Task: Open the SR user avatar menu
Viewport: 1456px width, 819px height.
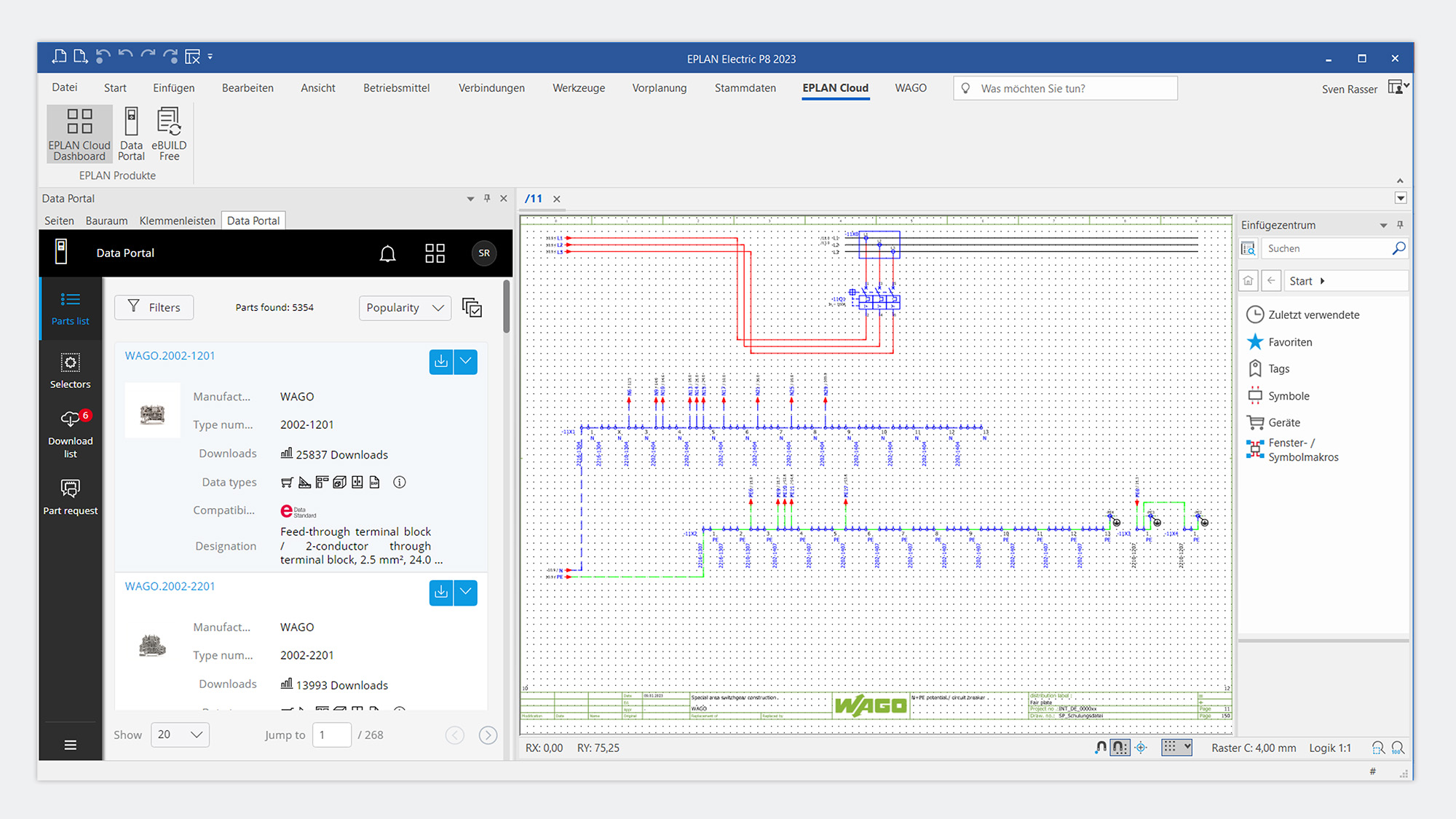Action: (484, 253)
